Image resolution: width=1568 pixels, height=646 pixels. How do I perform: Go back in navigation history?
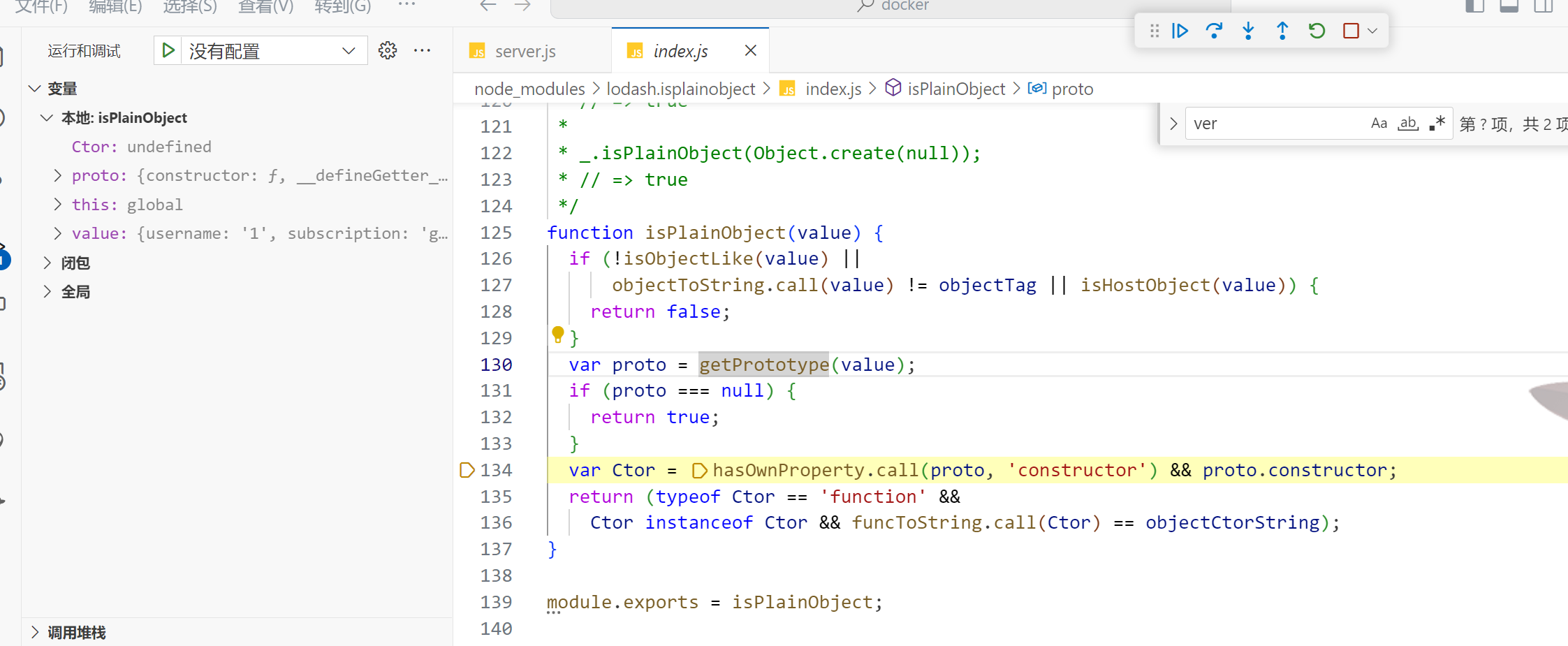coord(488,6)
